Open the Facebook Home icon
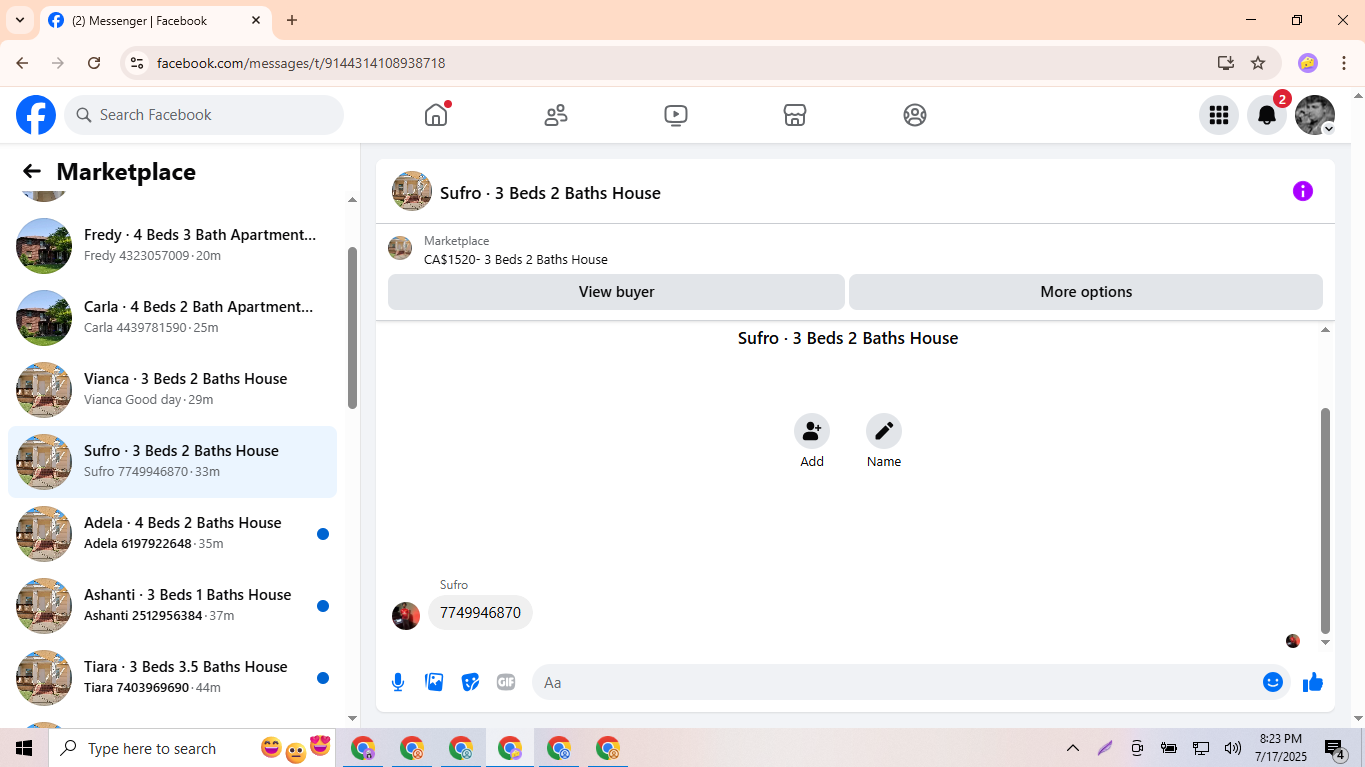 click(x=436, y=115)
